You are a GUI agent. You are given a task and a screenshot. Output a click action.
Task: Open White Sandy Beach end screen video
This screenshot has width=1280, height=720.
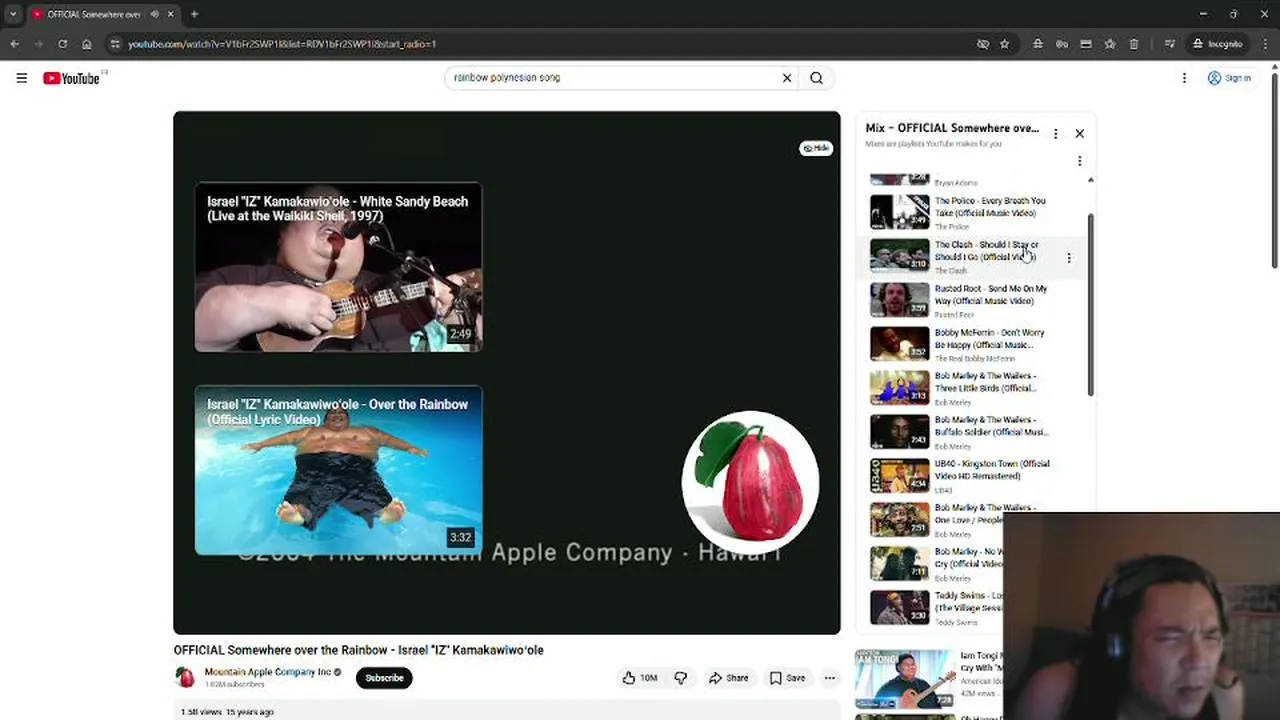338,267
